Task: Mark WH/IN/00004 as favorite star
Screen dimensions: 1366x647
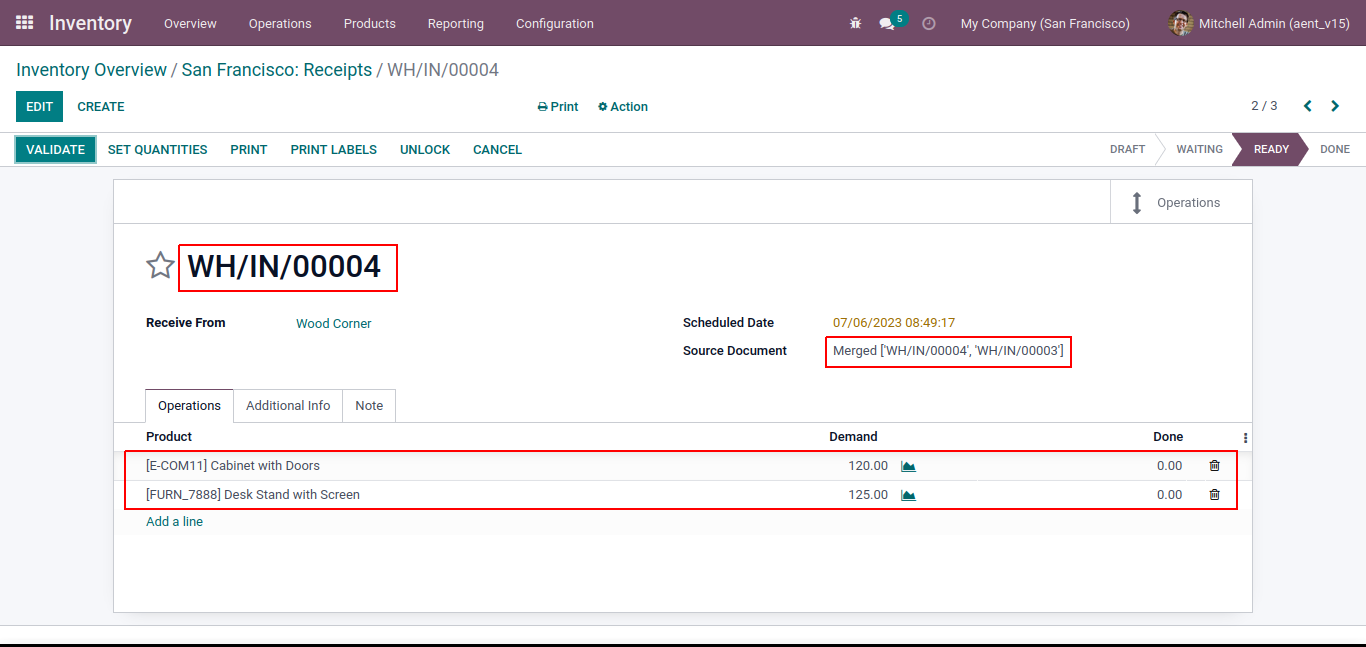Action: [x=160, y=266]
